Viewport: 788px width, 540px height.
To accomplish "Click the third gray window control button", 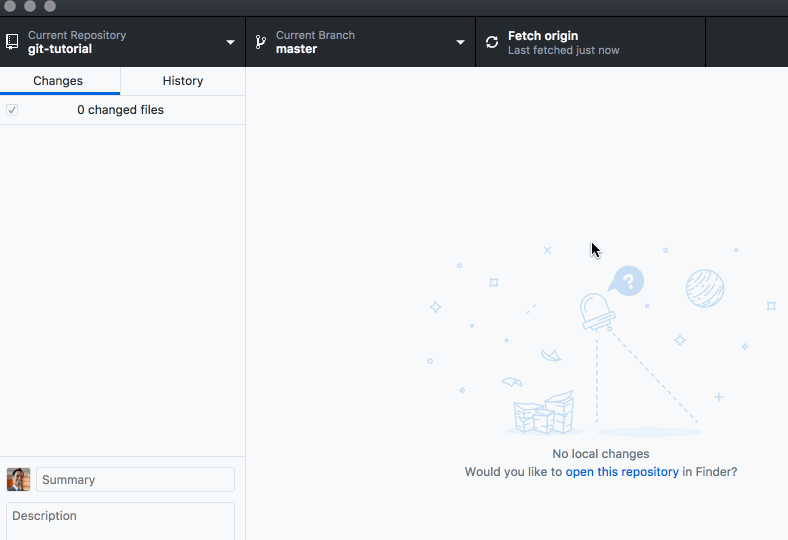I will (50, 6).
